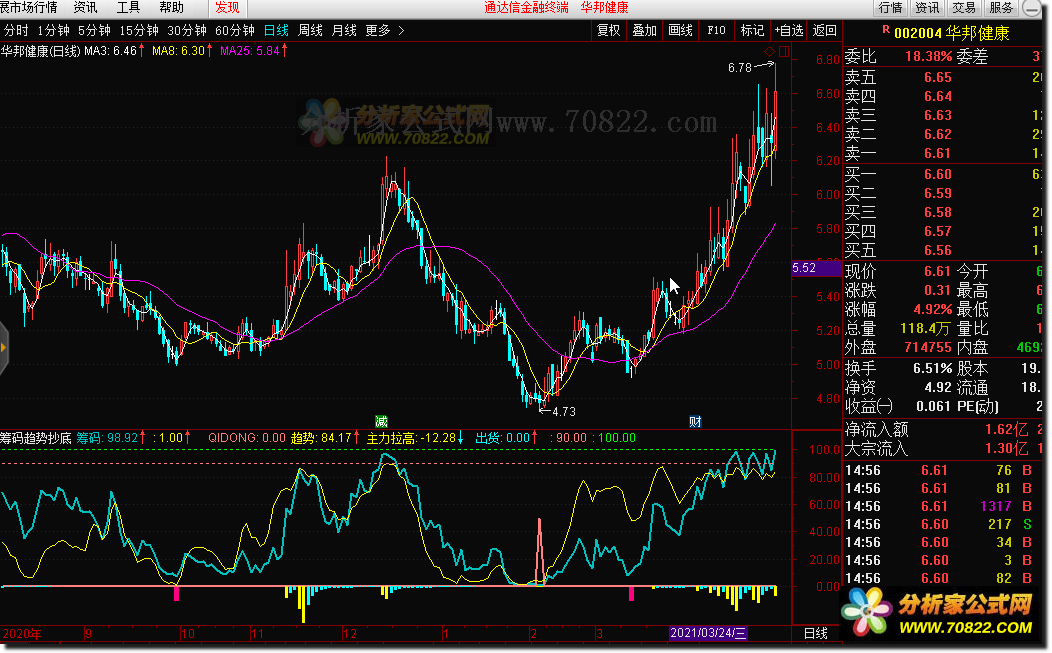
Task: Click the stock title 002004 华邦健康
Action: (951, 33)
